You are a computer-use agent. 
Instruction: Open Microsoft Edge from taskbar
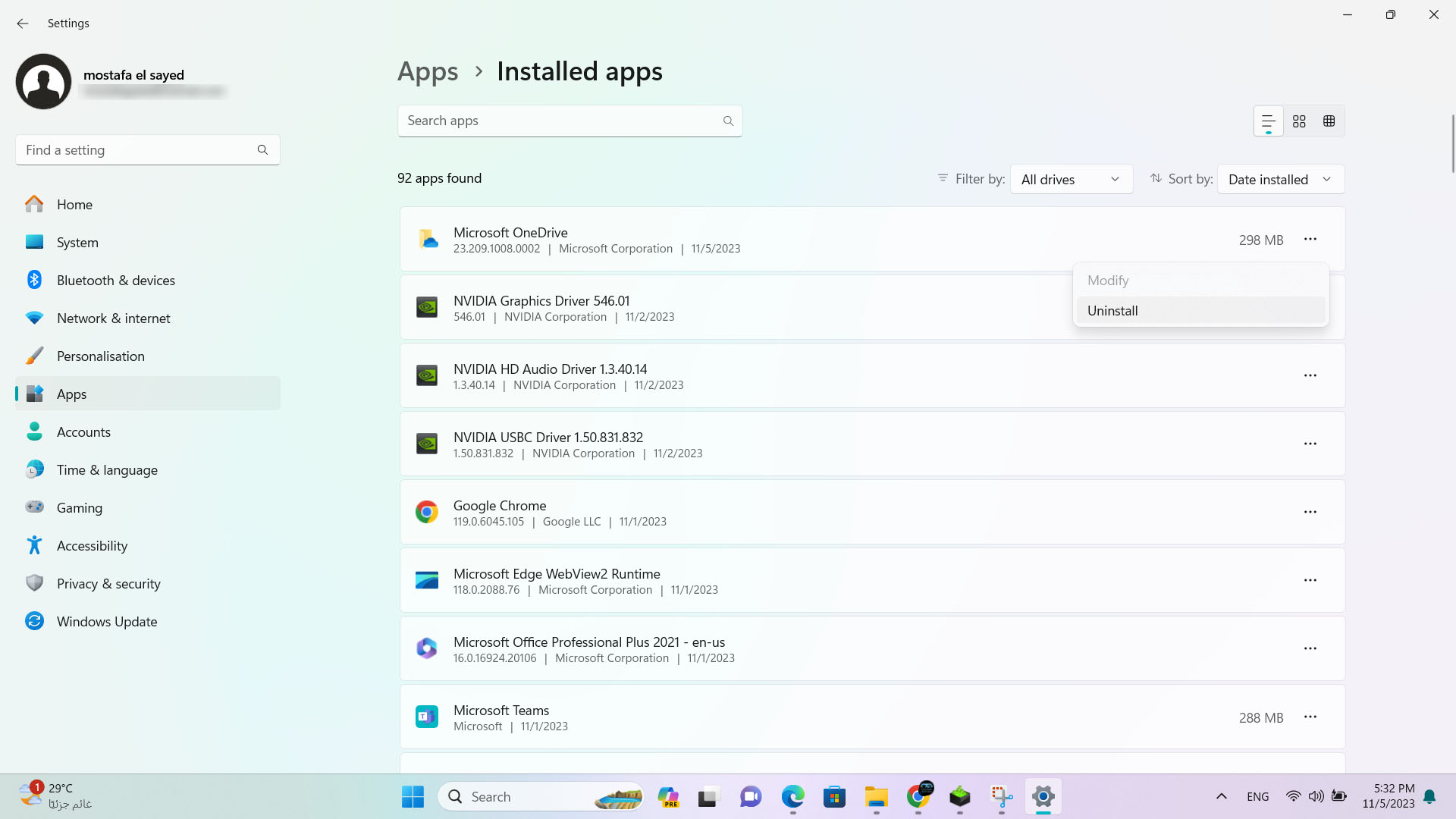[792, 796]
